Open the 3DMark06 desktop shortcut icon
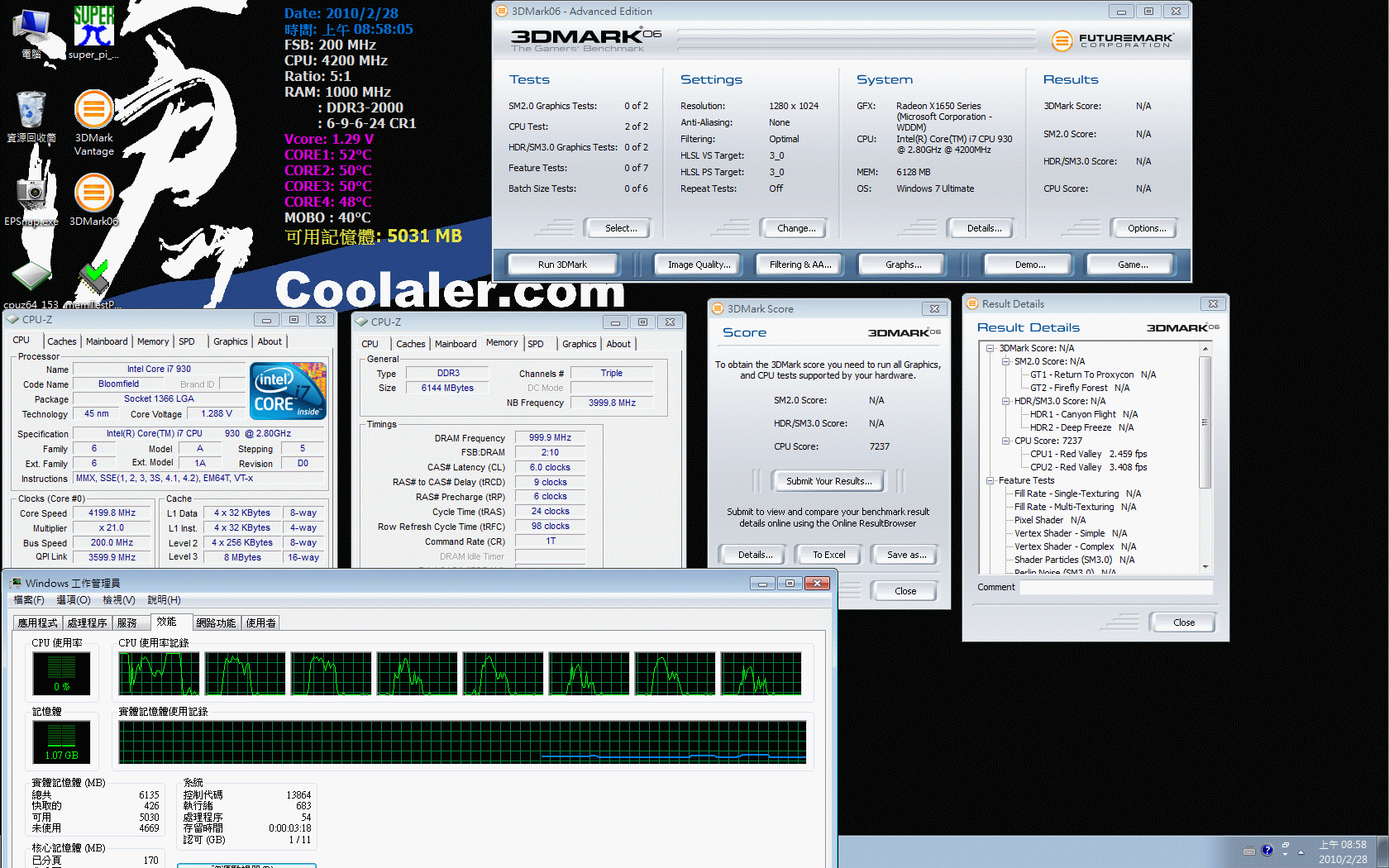Viewport: 1389px width, 868px height. pyautogui.click(x=93, y=199)
